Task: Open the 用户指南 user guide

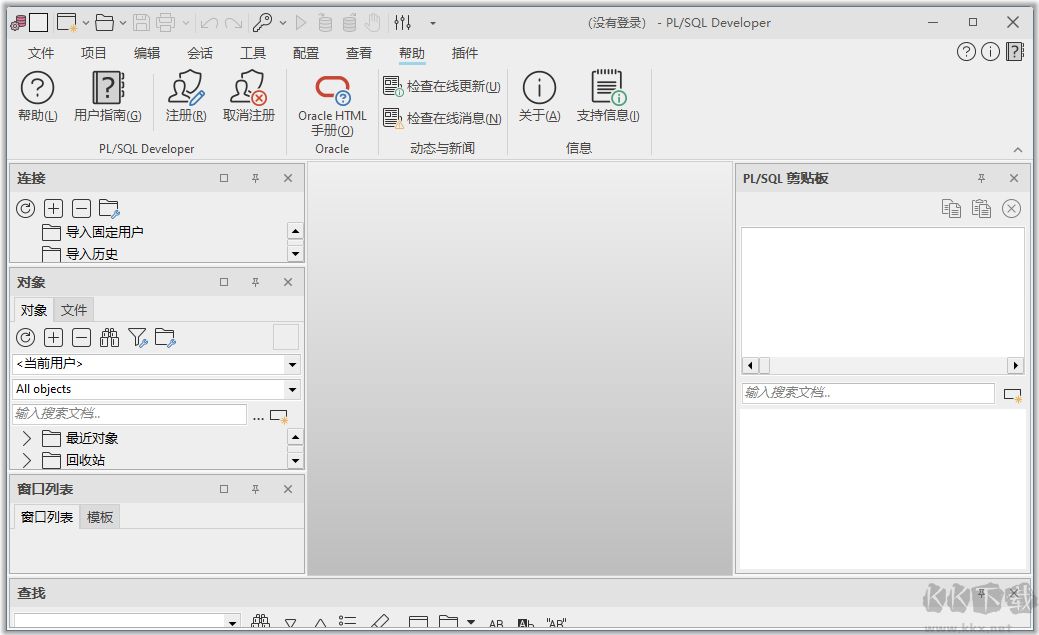Action: point(107,97)
